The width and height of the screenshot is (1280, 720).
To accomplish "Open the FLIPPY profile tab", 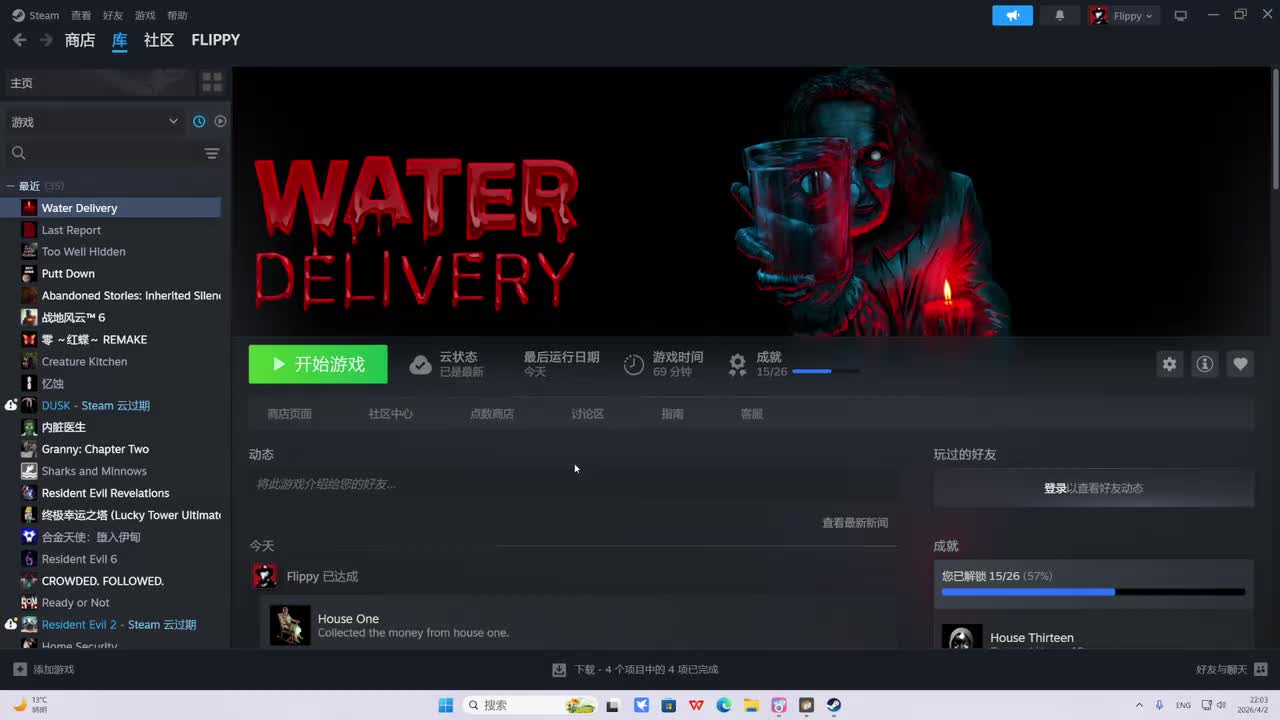I will click(x=216, y=40).
